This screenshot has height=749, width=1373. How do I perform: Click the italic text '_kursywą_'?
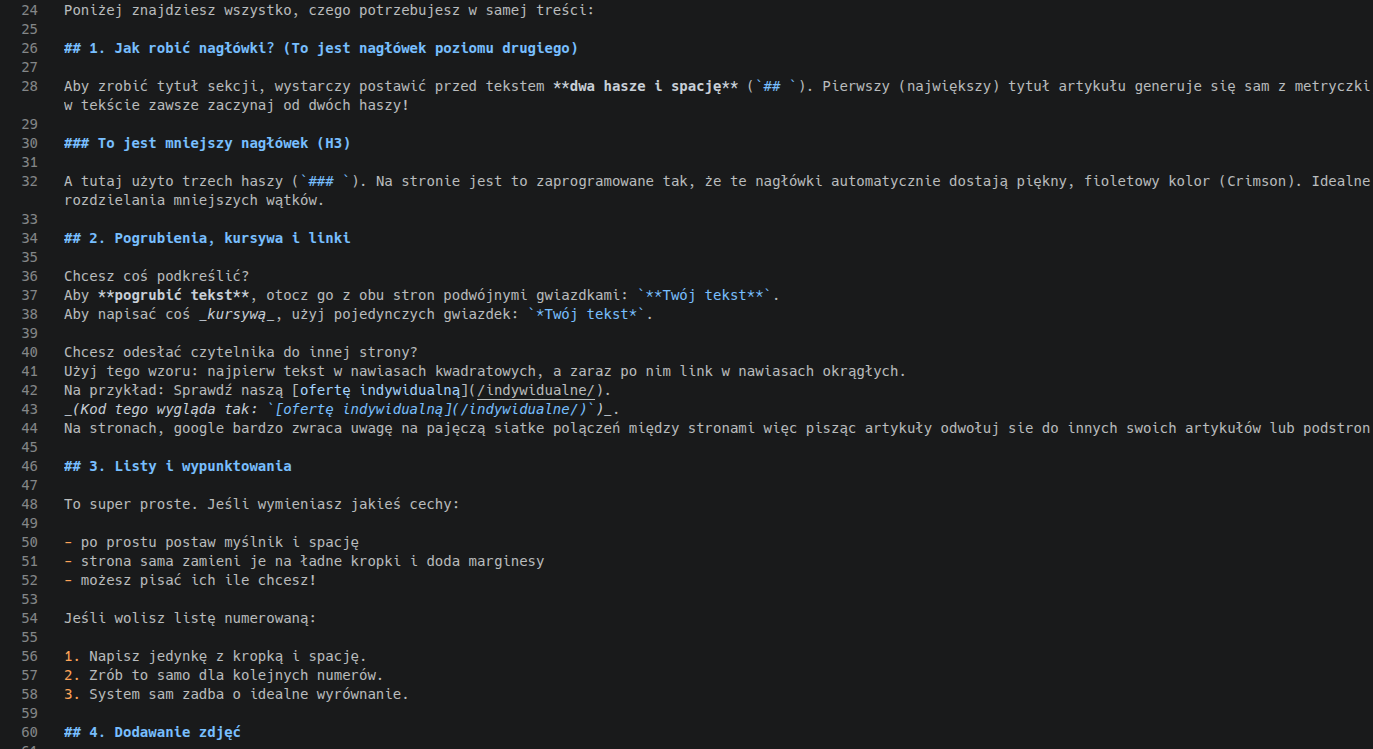[x=236, y=314]
